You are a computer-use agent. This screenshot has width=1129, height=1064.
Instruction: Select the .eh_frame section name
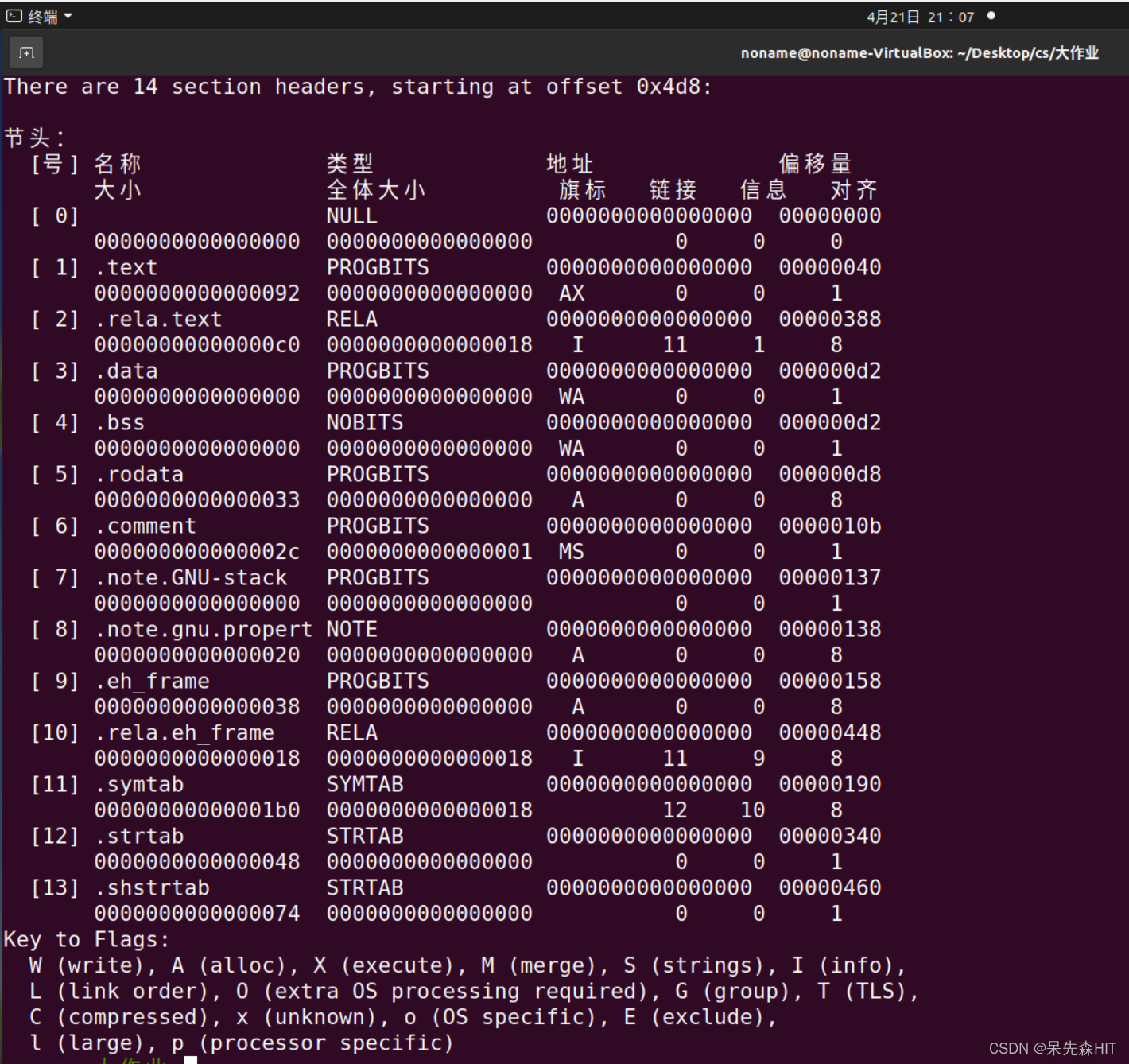coord(152,682)
